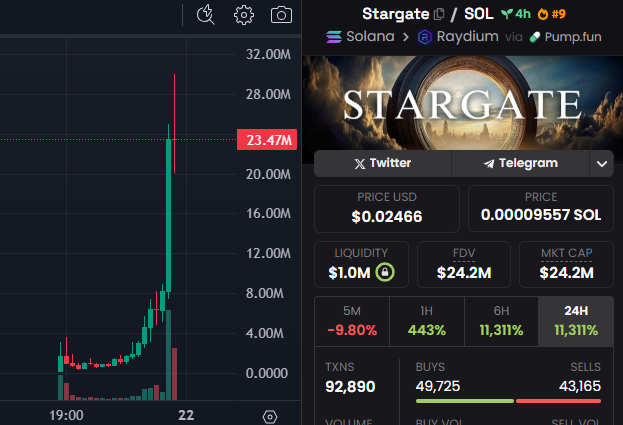Open the Twitter link button
The width and height of the screenshot is (623, 425).
click(383, 163)
